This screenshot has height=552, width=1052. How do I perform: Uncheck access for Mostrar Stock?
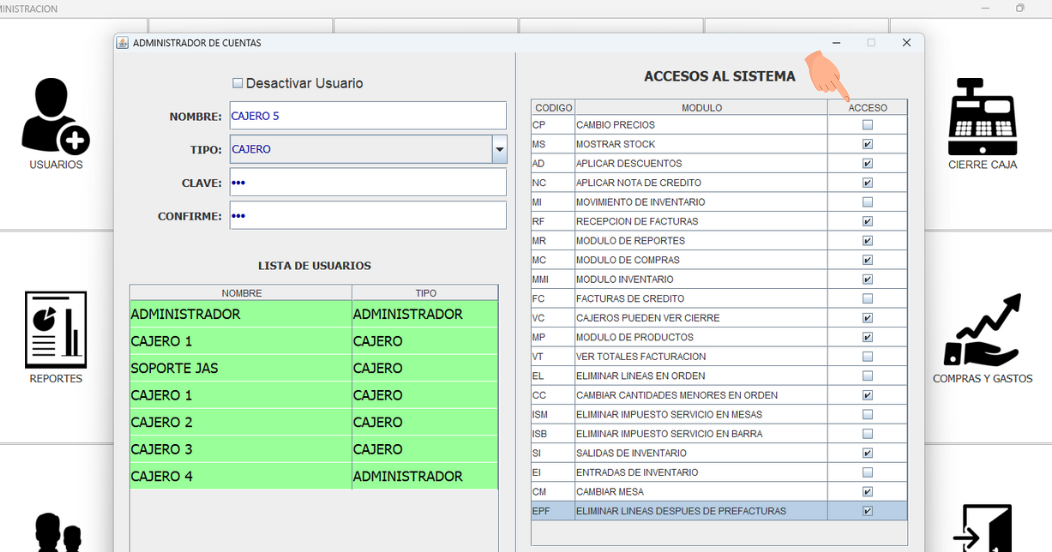[867, 144]
